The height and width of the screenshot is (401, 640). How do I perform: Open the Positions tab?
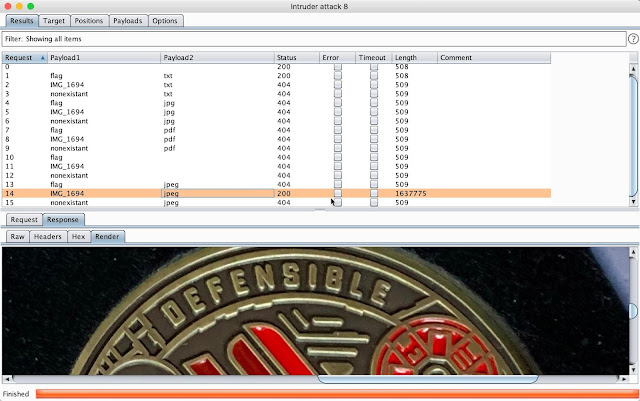pos(89,21)
